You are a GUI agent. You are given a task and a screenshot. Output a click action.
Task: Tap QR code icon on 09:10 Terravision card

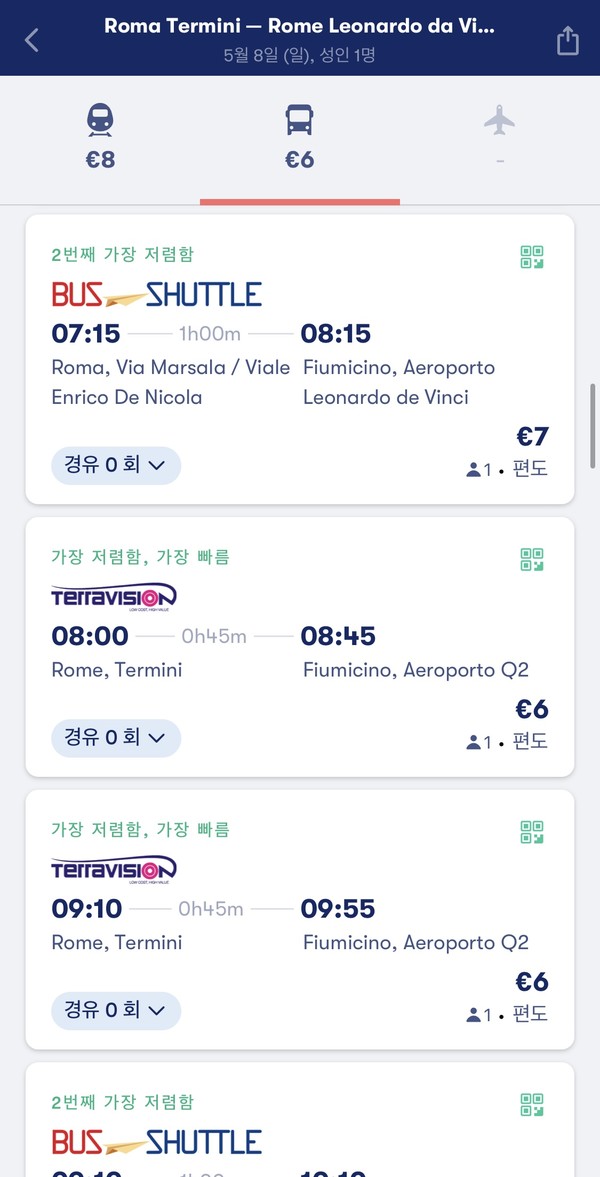532,832
